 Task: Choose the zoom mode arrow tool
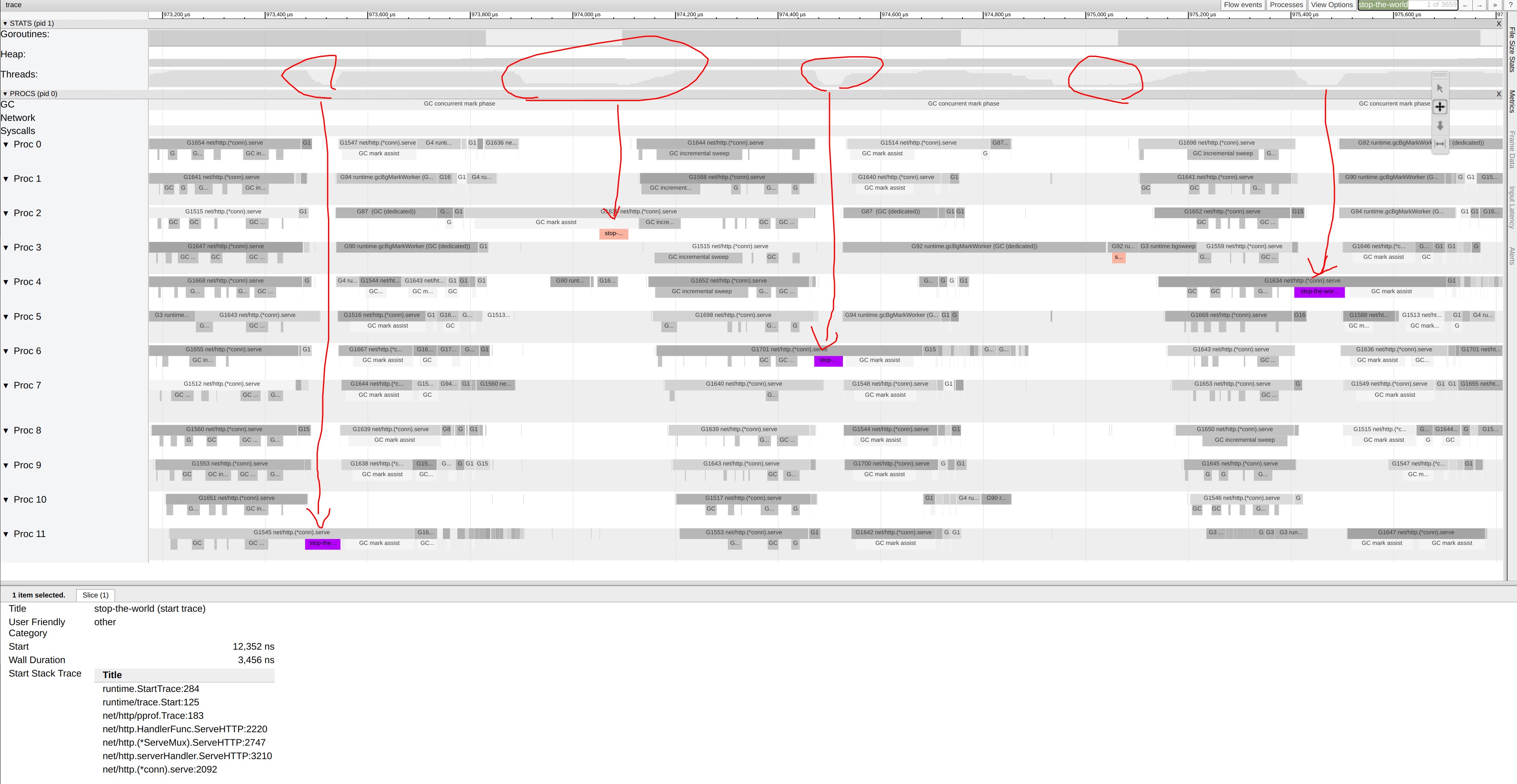point(1440,125)
